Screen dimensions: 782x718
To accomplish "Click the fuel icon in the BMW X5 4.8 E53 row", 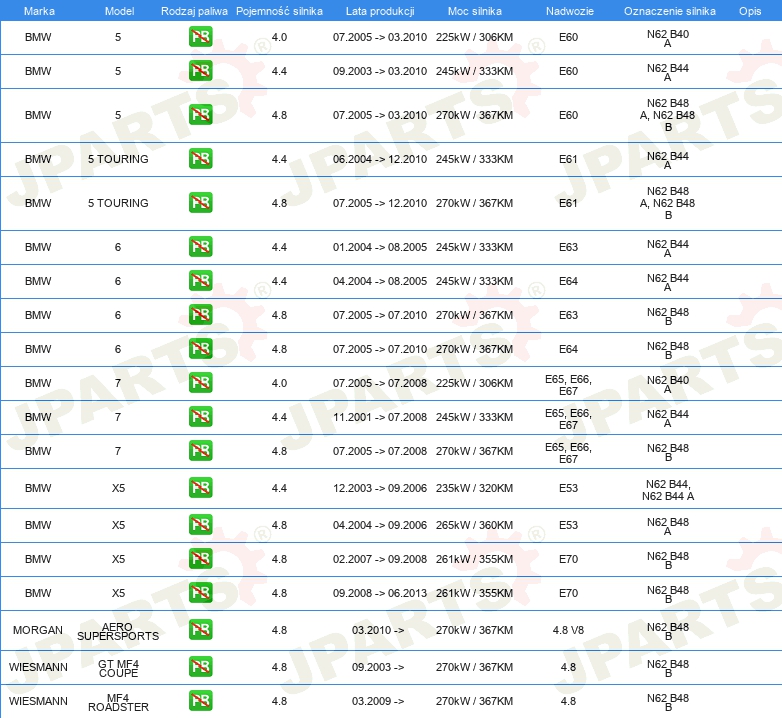I will tap(200, 525).
